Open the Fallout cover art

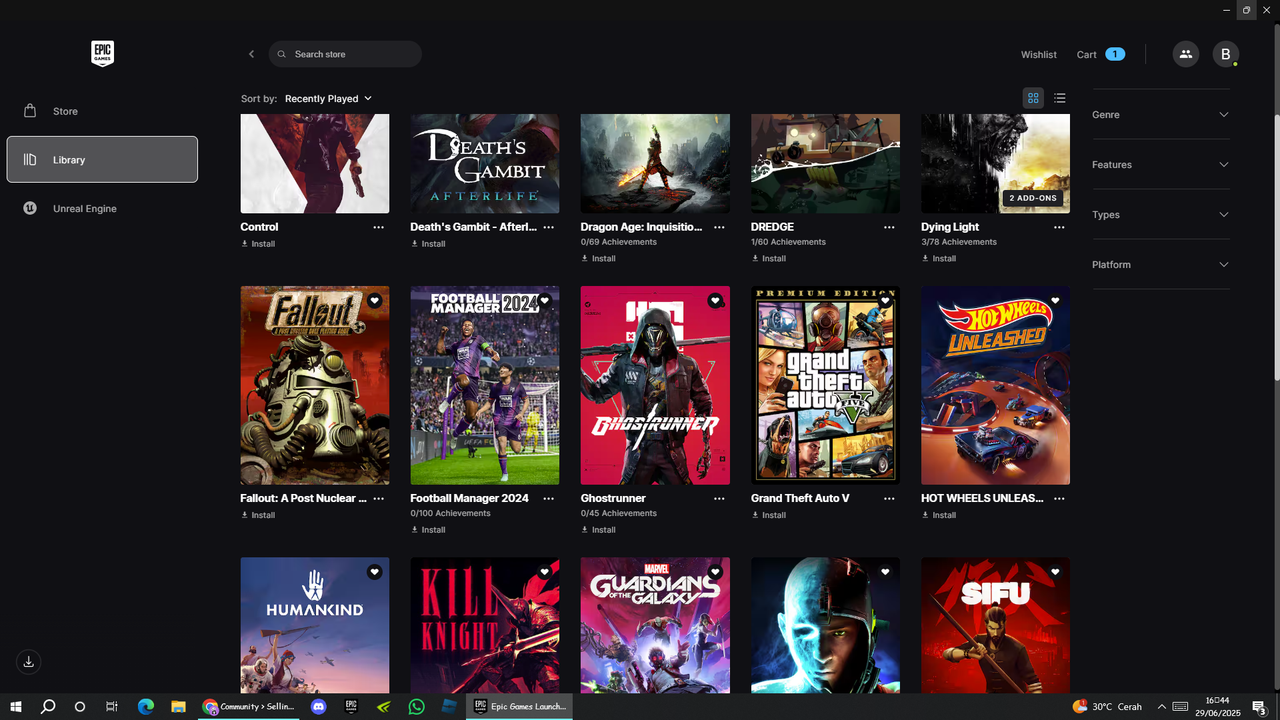pos(315,386)
